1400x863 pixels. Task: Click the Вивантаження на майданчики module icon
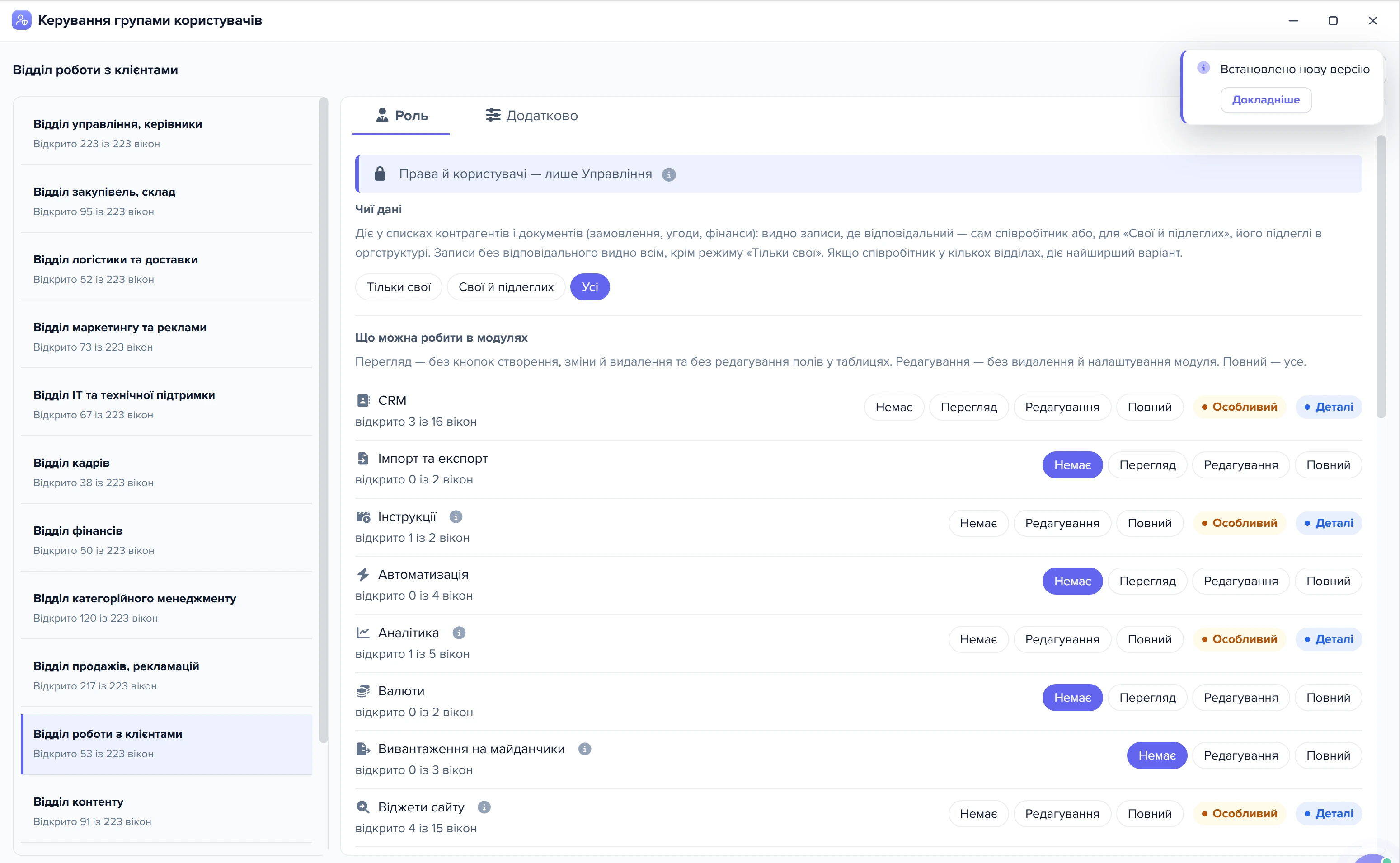coord(363,749)
